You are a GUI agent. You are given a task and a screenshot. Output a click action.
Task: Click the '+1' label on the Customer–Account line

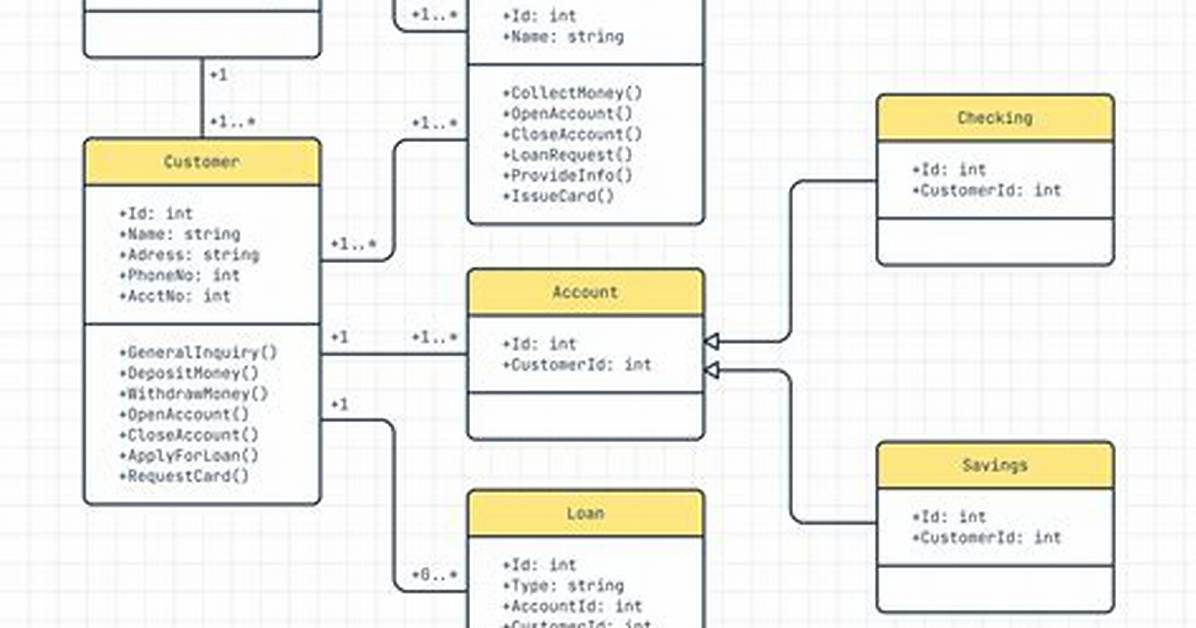coord(339,337)
